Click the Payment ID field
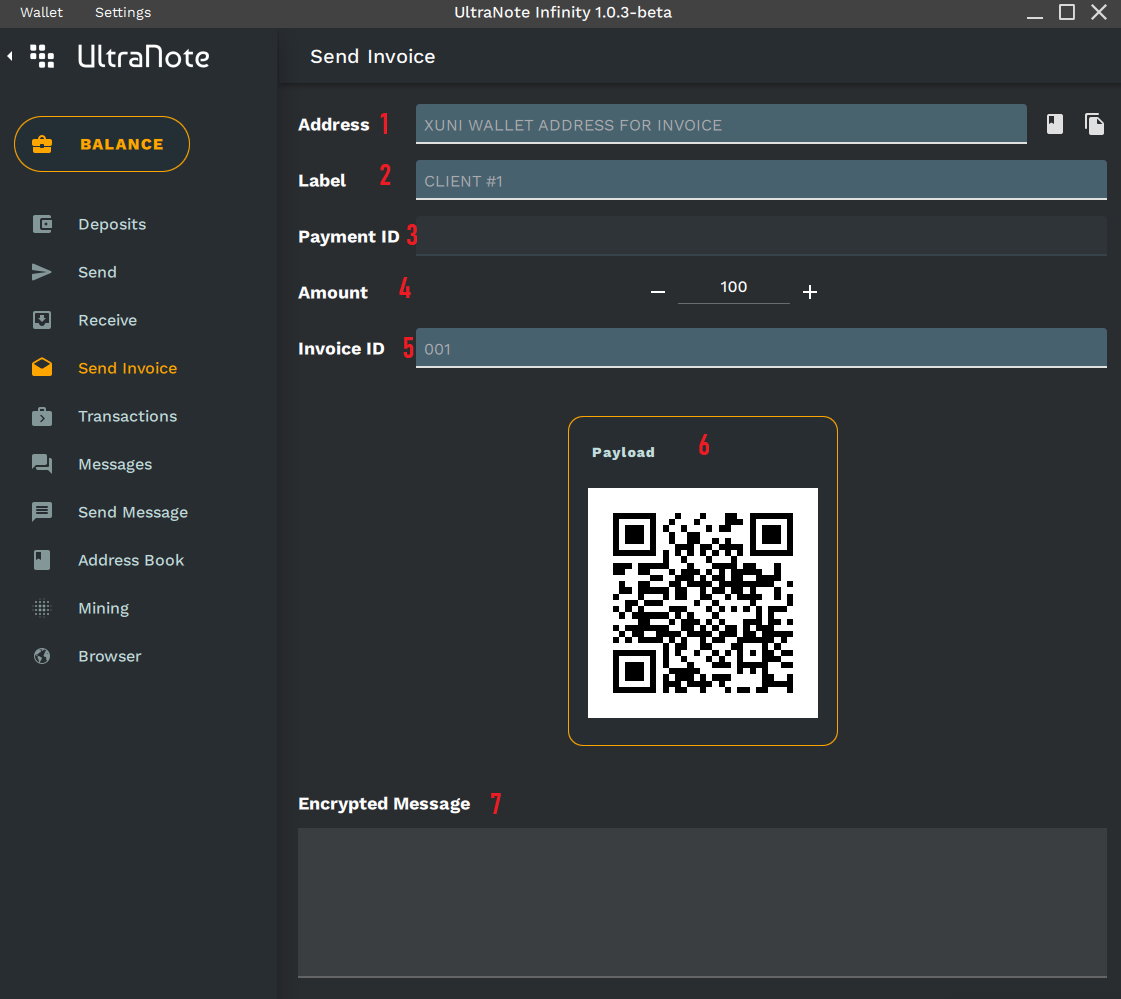The height and width of the screenshot is (999, 1121). (x=761, y=236)
